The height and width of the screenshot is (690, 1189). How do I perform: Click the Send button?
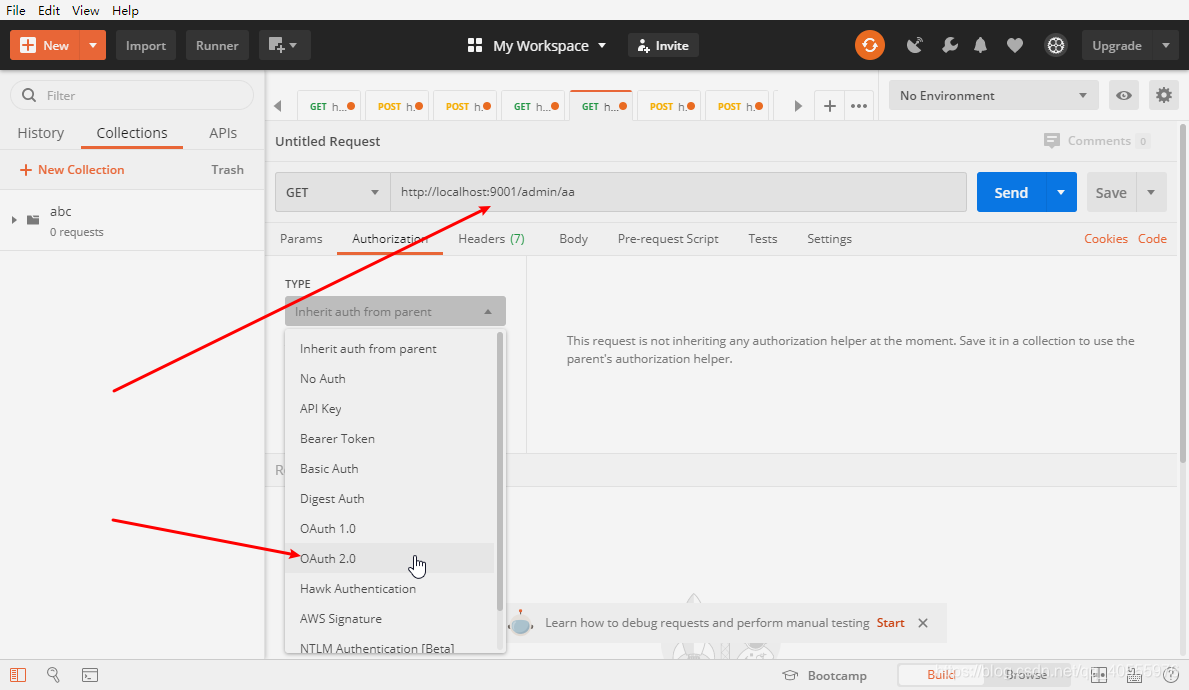point(1010,191)
